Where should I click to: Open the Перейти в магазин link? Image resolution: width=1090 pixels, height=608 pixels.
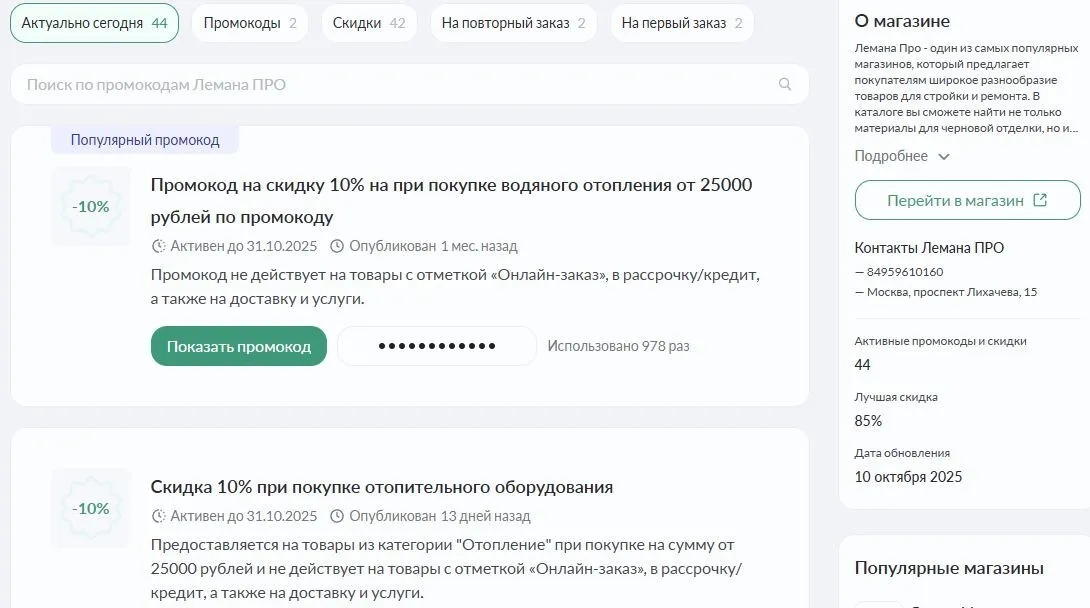point(955,198)
